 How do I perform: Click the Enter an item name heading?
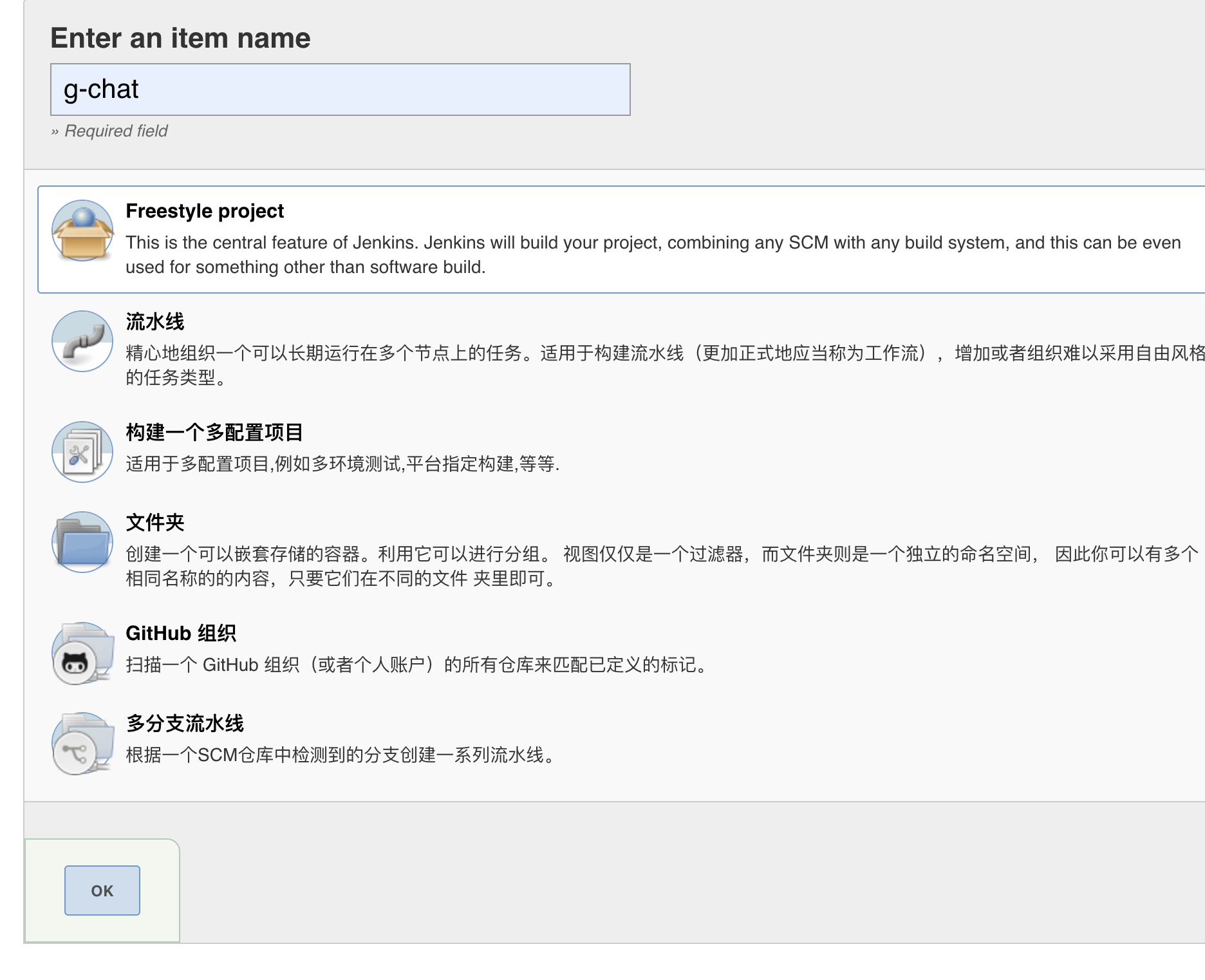pyautogui.click(x=180, y=38)
